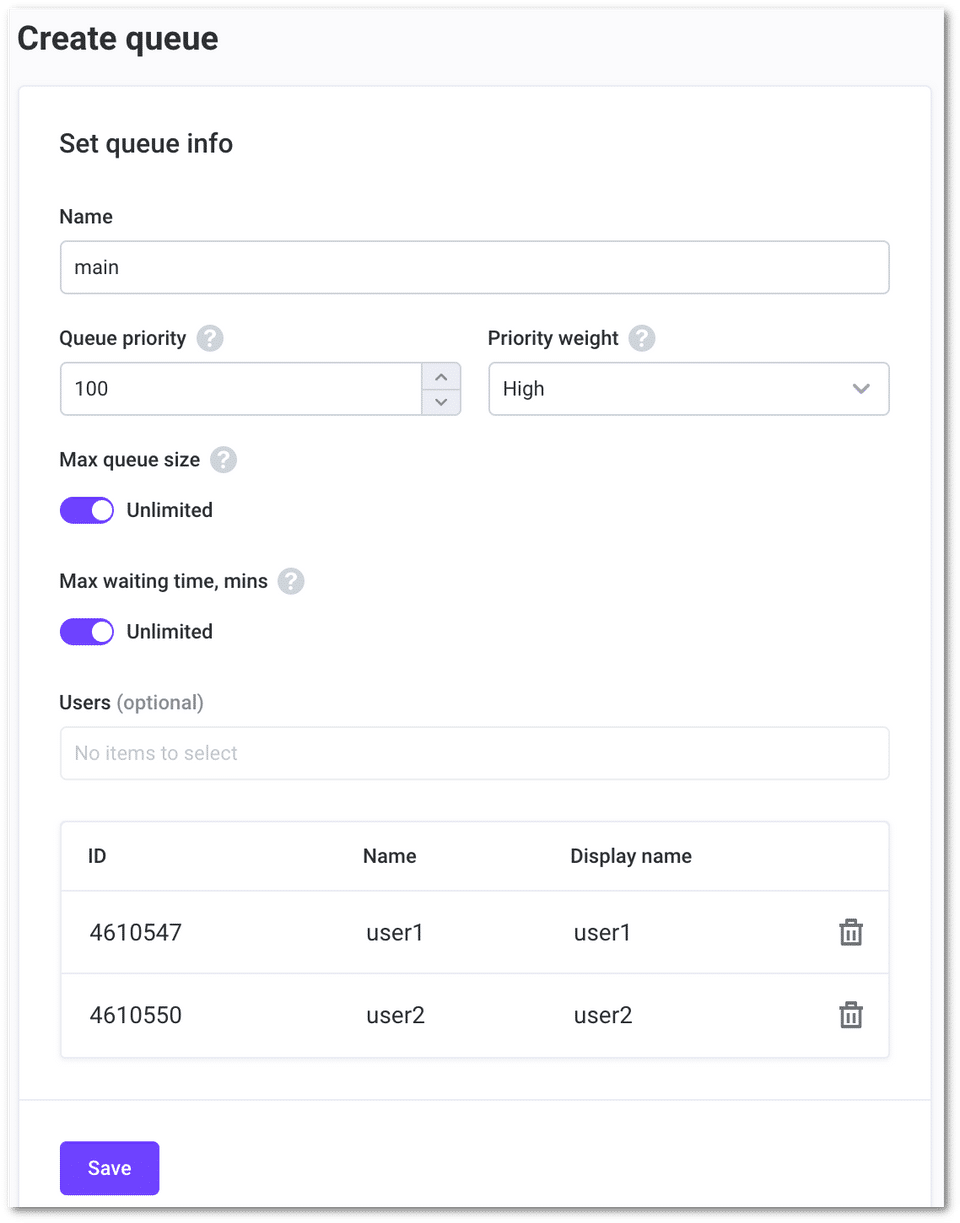Click the Max waiting time help icon
Screen dimensions: 960x1223
coord(291,581)
